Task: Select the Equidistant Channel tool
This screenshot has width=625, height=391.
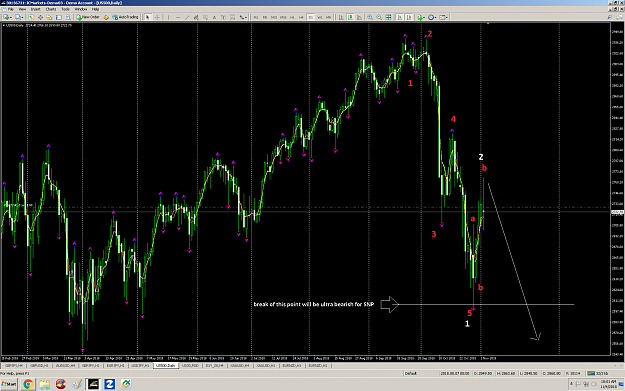Action: (196, 17)
